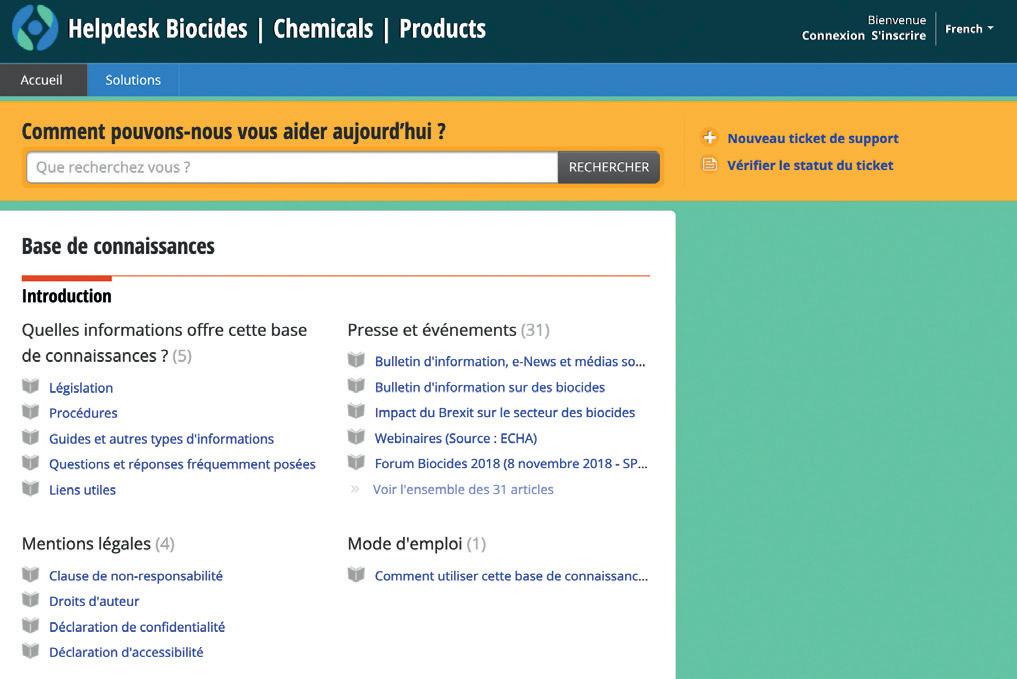The width and height of the screenshot is (1017, 679).
Task: Open the French language dropdown
Action: point(969,29)
